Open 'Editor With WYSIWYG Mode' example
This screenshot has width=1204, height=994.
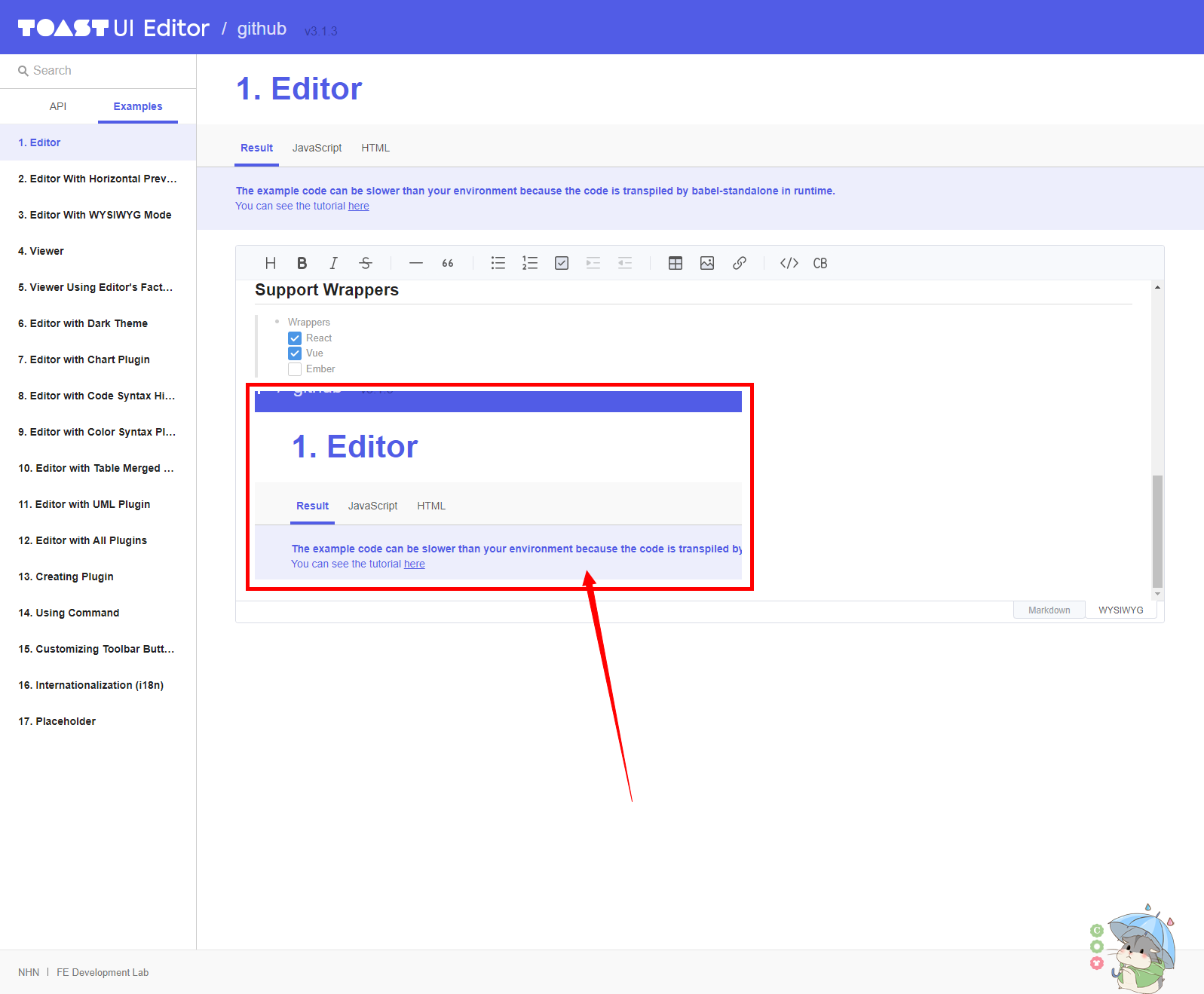pos(98,215)
